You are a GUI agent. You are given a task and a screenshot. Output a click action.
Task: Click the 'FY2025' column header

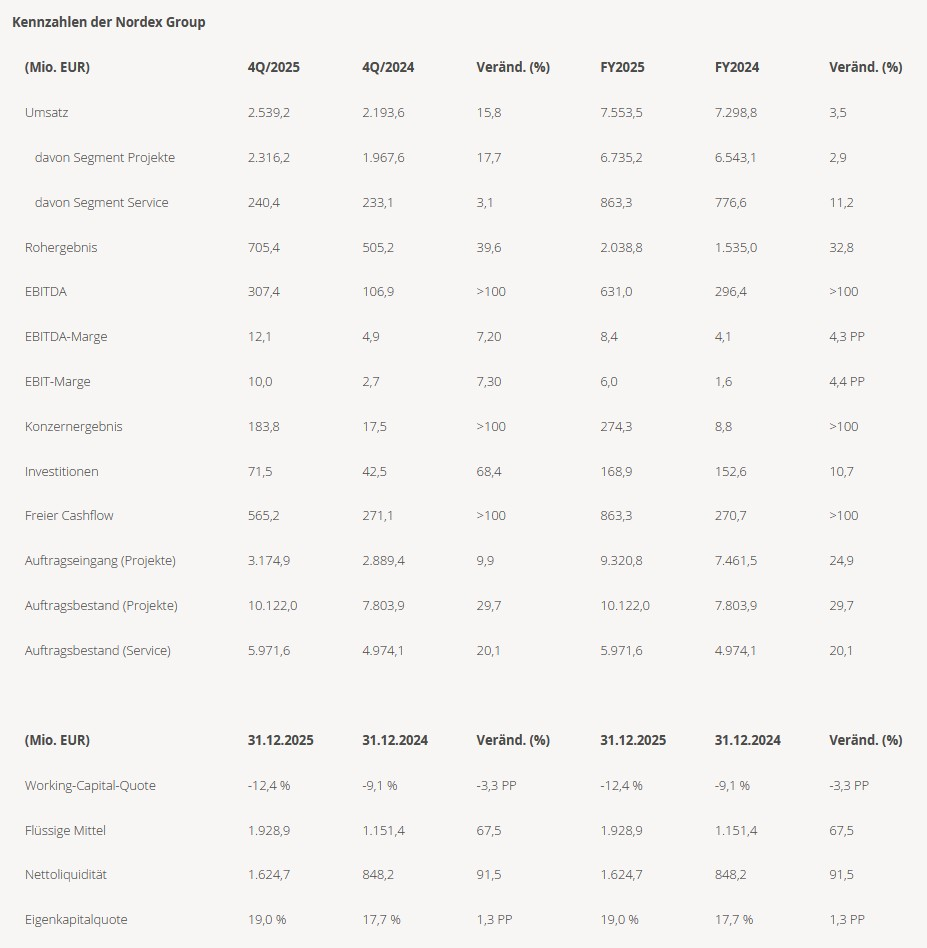tap(622, 68)
